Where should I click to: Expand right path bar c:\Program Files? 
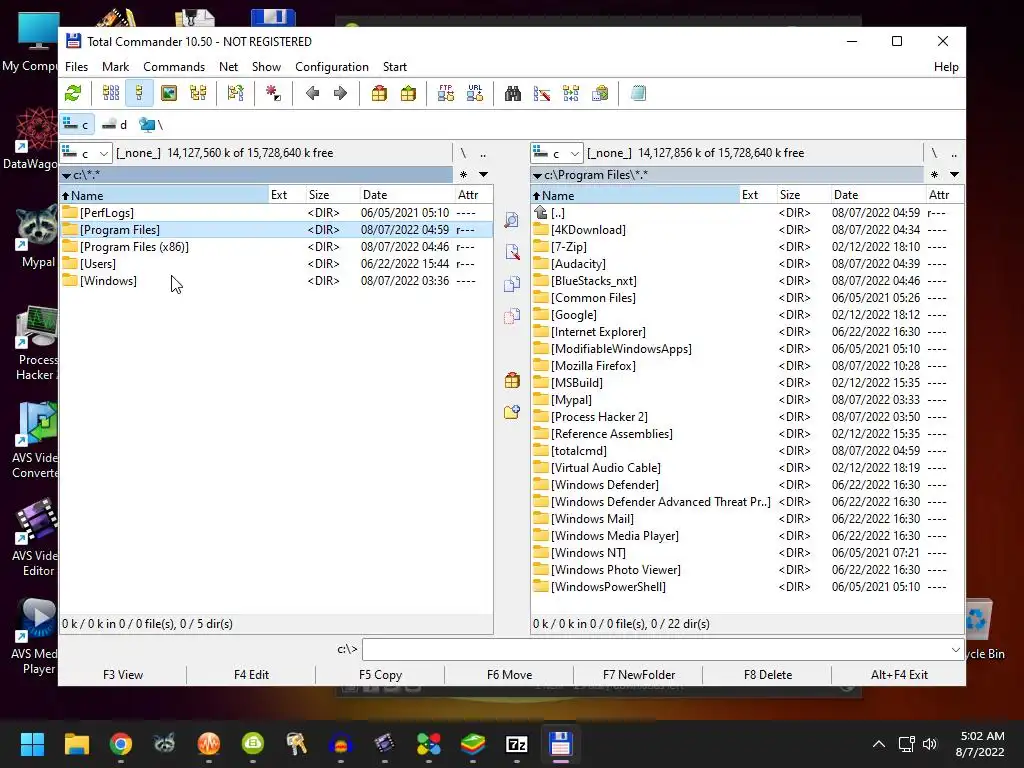[727, 174]
